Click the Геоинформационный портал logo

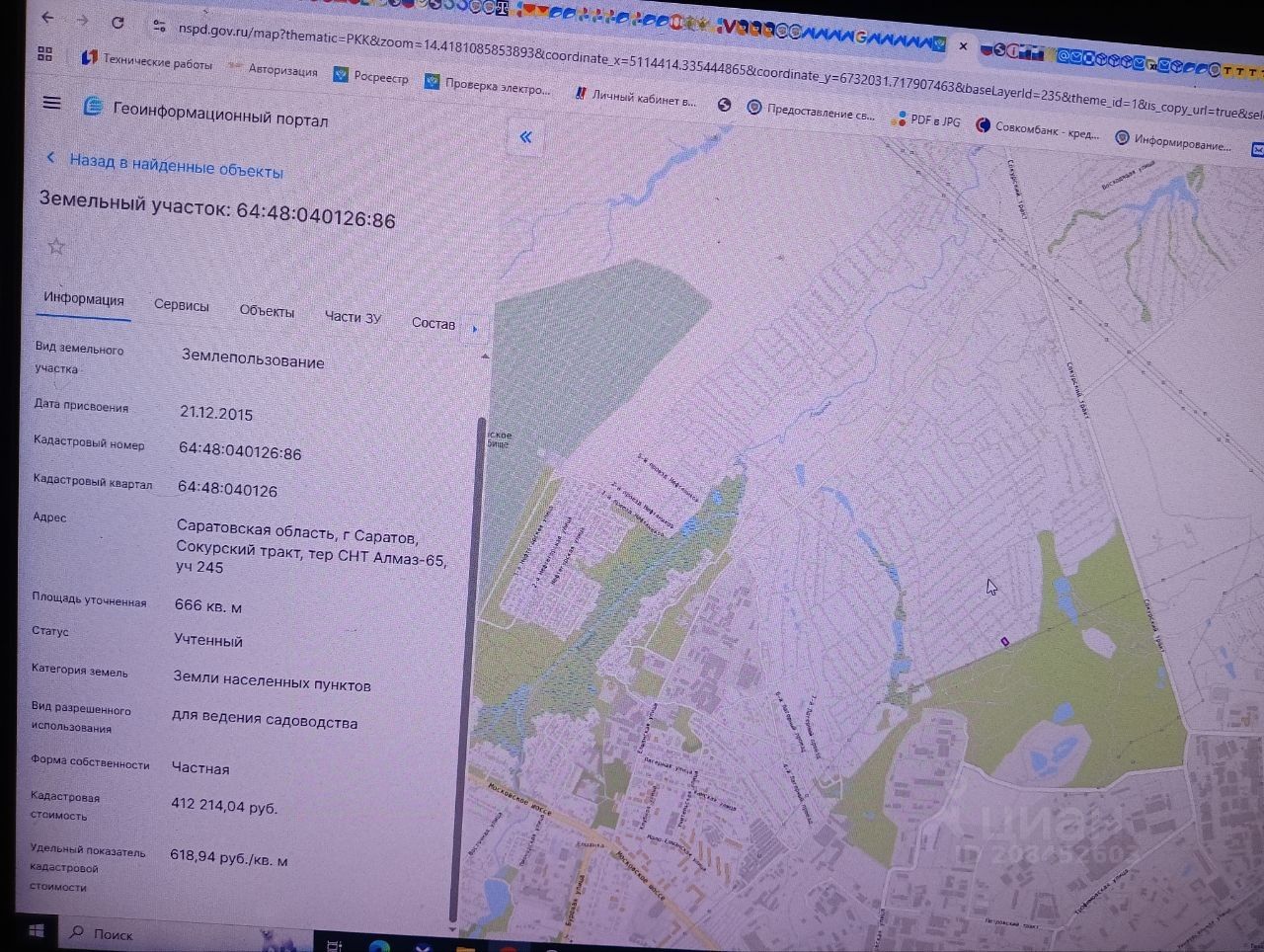pyautogui.click(x=205, y=113)
